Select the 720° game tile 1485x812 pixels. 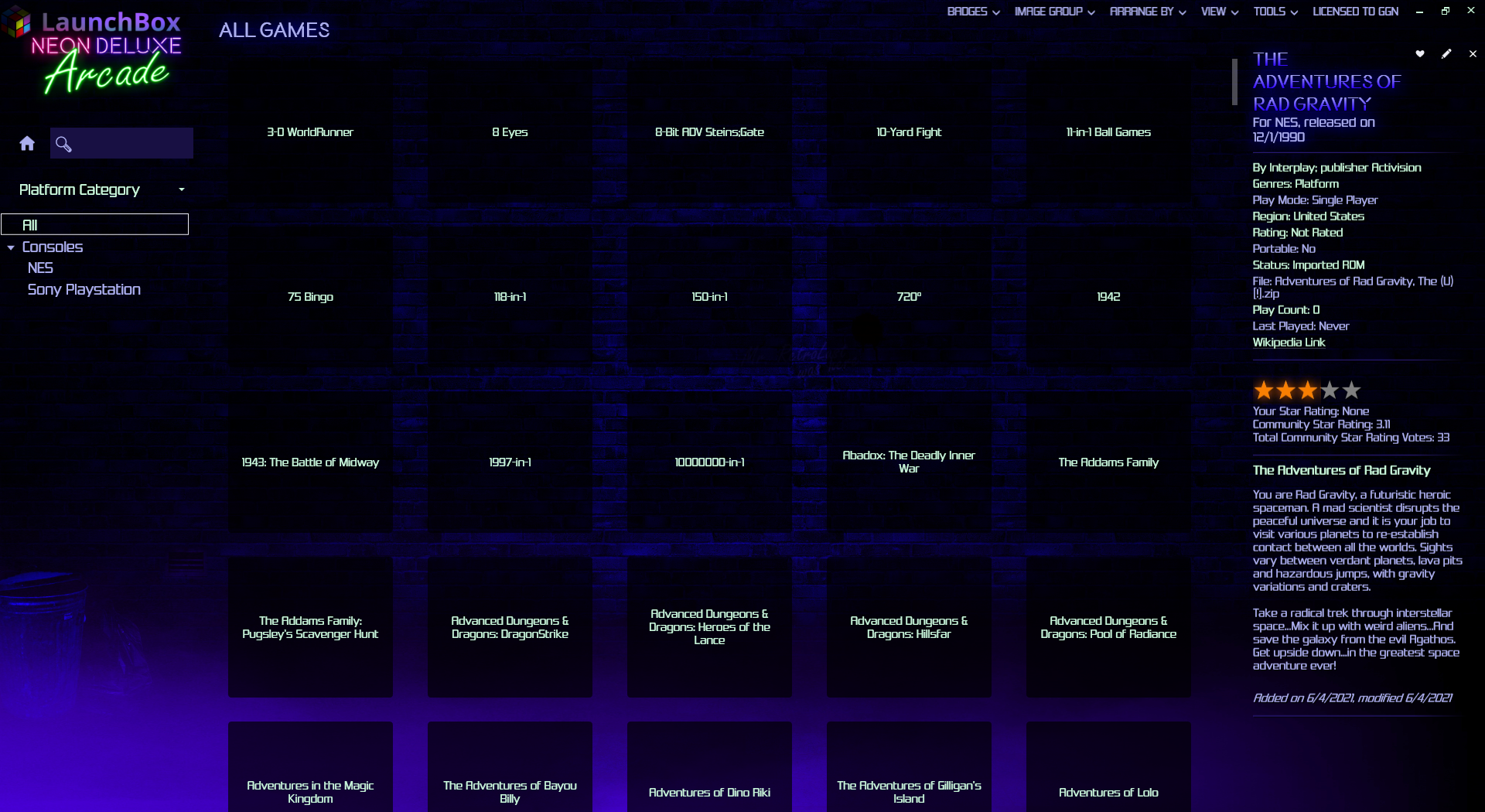[x=909, y=297]
